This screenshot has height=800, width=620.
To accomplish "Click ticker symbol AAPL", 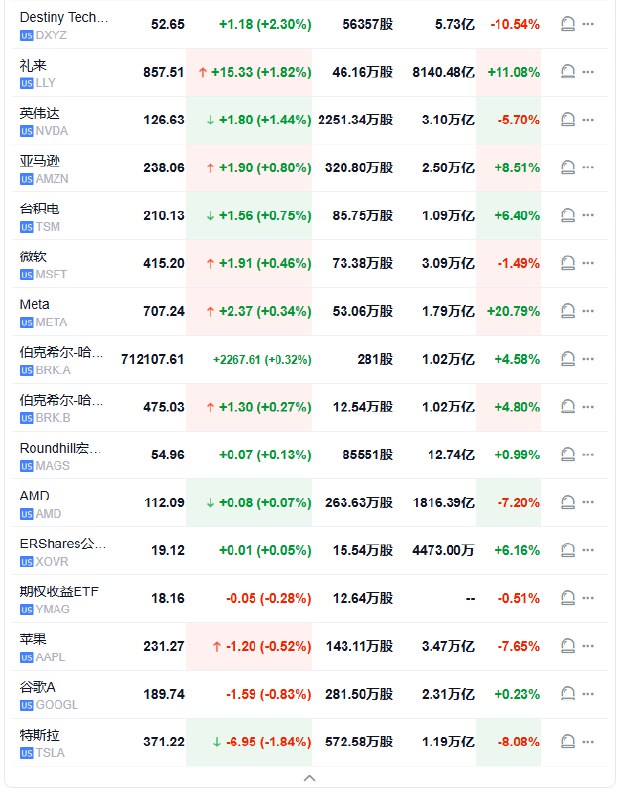I will click(50, 657).
